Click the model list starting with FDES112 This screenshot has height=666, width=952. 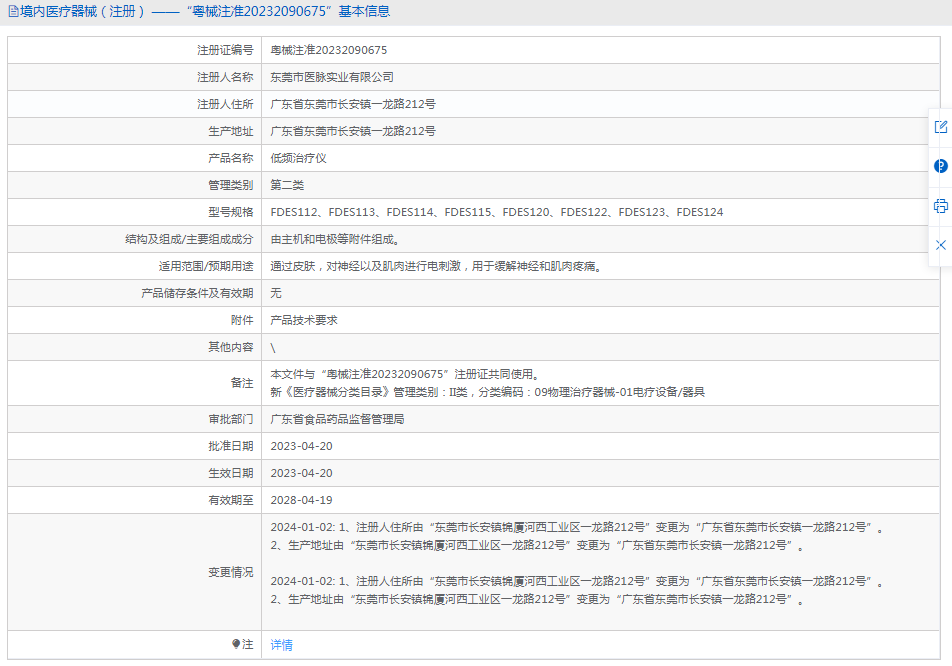[x=497, y=212]
